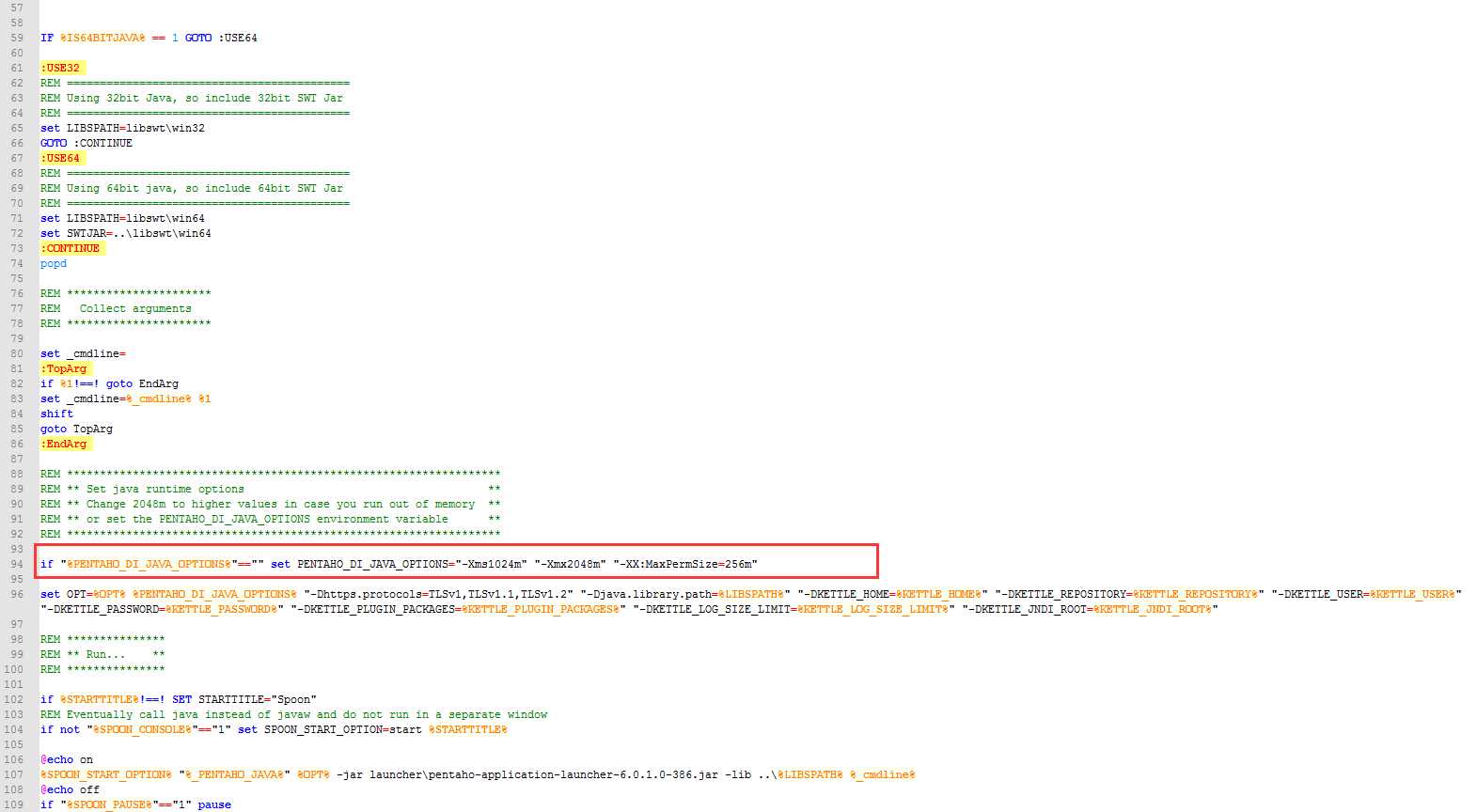
Task: Click 'if %1!==! goto EndArg' line
Action: [x=109, y=383]
